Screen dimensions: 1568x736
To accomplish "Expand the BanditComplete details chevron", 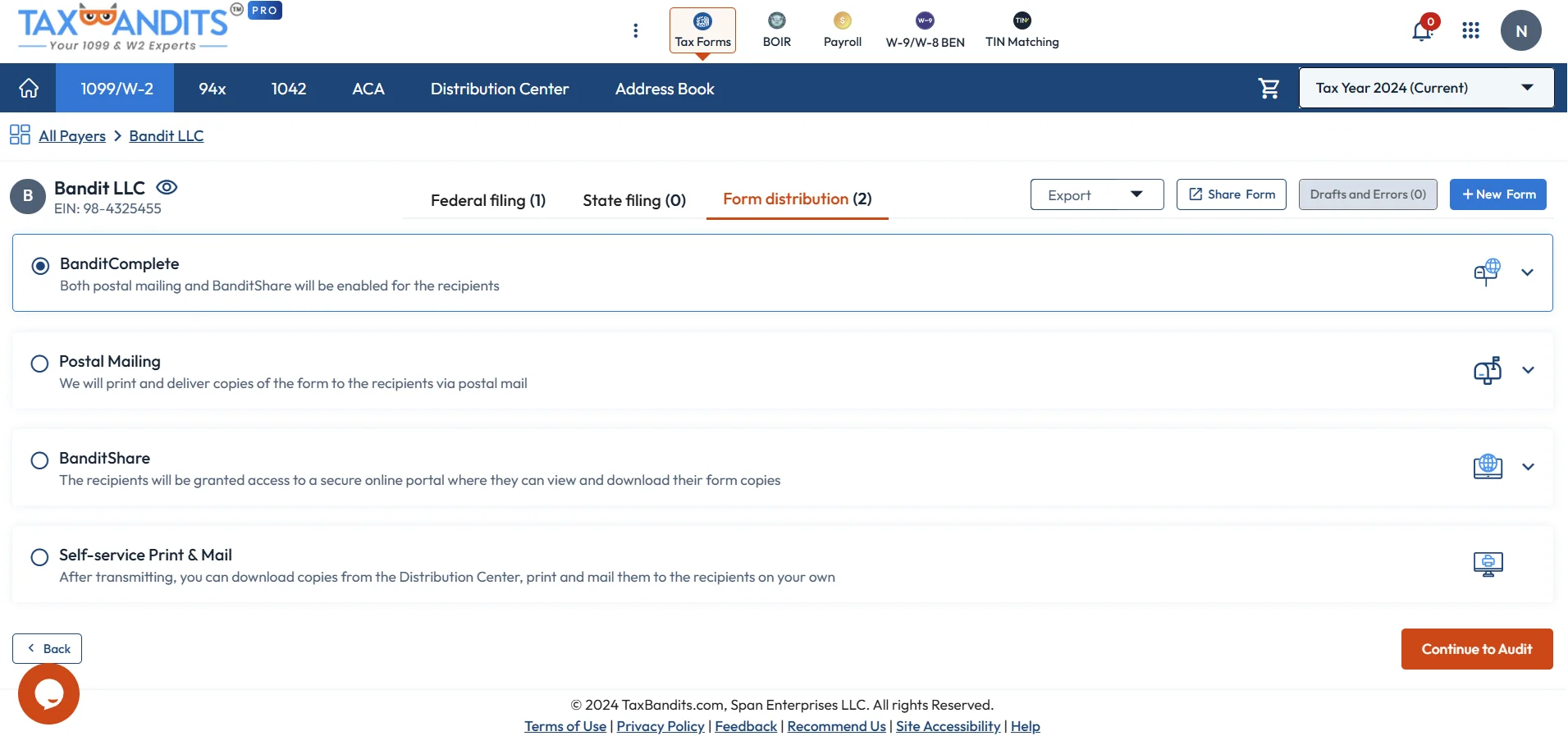I will (x=1527, y=272).
